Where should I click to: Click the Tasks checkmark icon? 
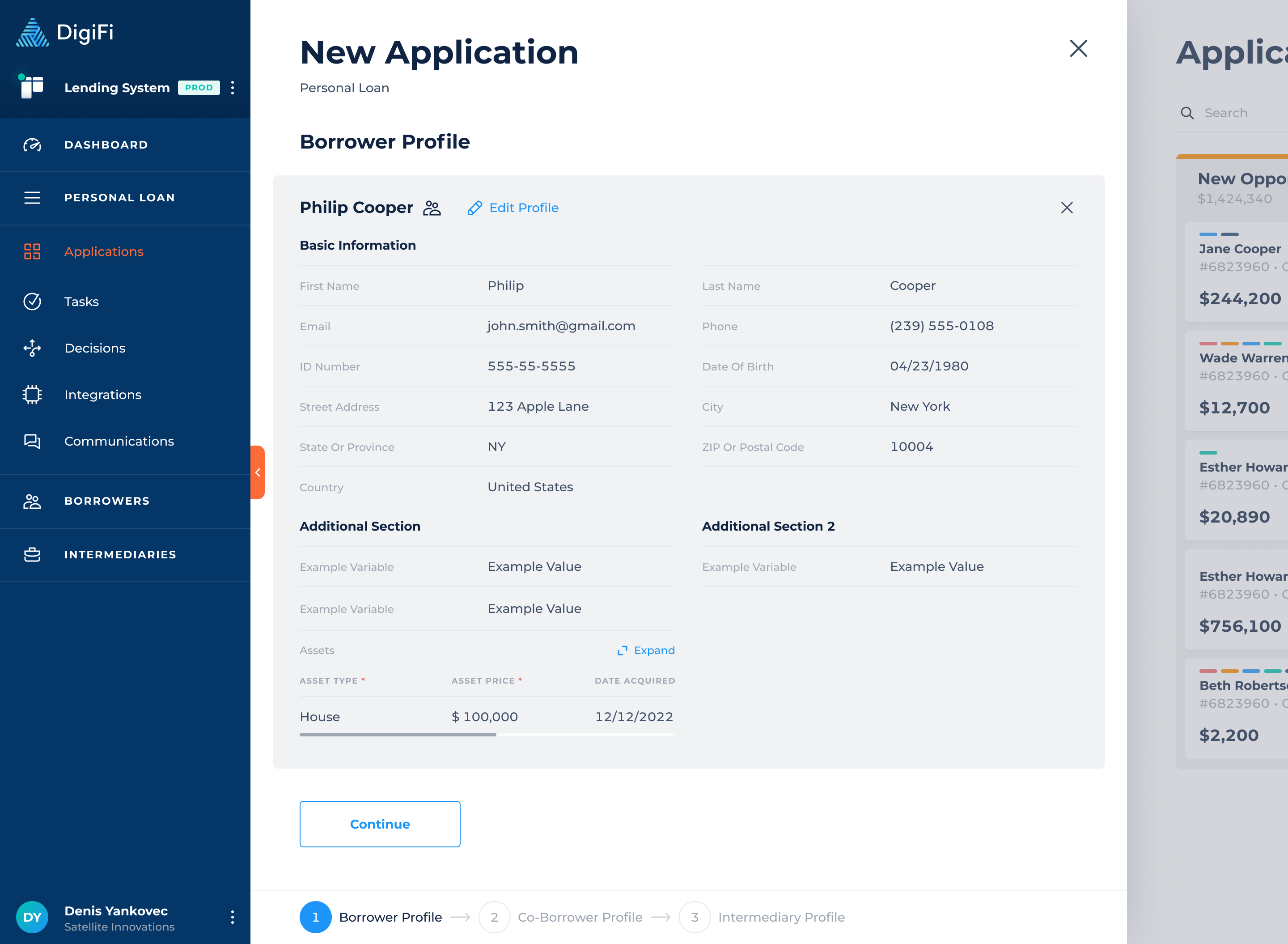(x=32, y=302)
